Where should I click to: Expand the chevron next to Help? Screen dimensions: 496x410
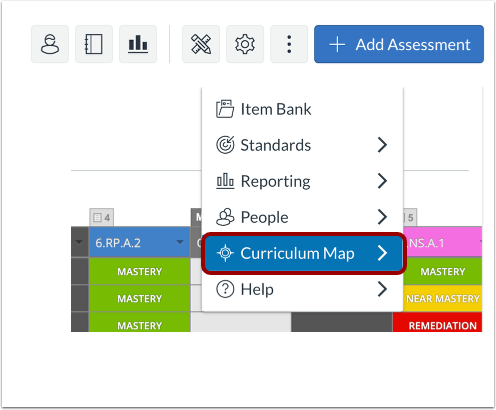pos(382,289)
